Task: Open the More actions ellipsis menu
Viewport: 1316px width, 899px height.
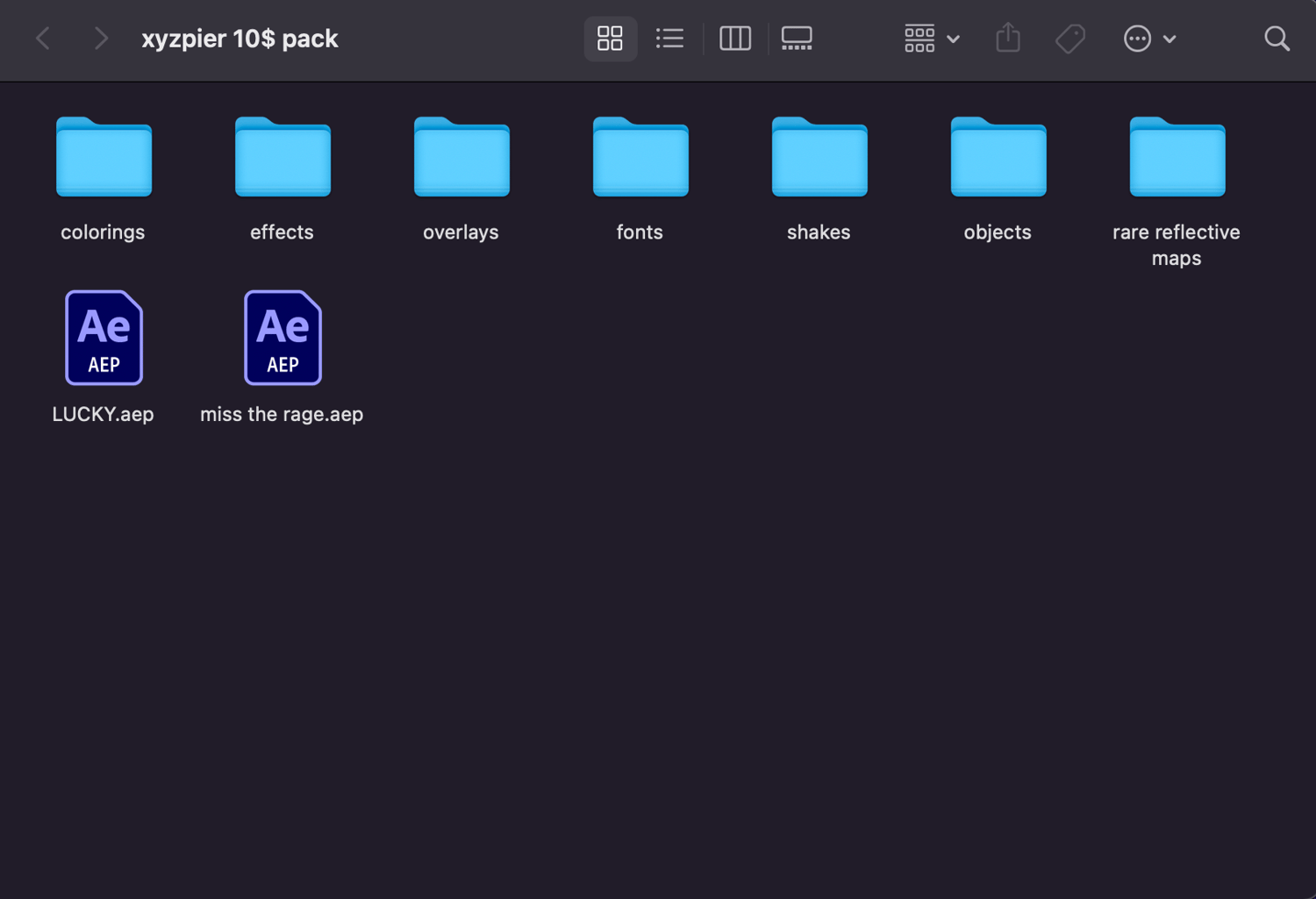Action: pyautogui.click(x=1148, y=39)
